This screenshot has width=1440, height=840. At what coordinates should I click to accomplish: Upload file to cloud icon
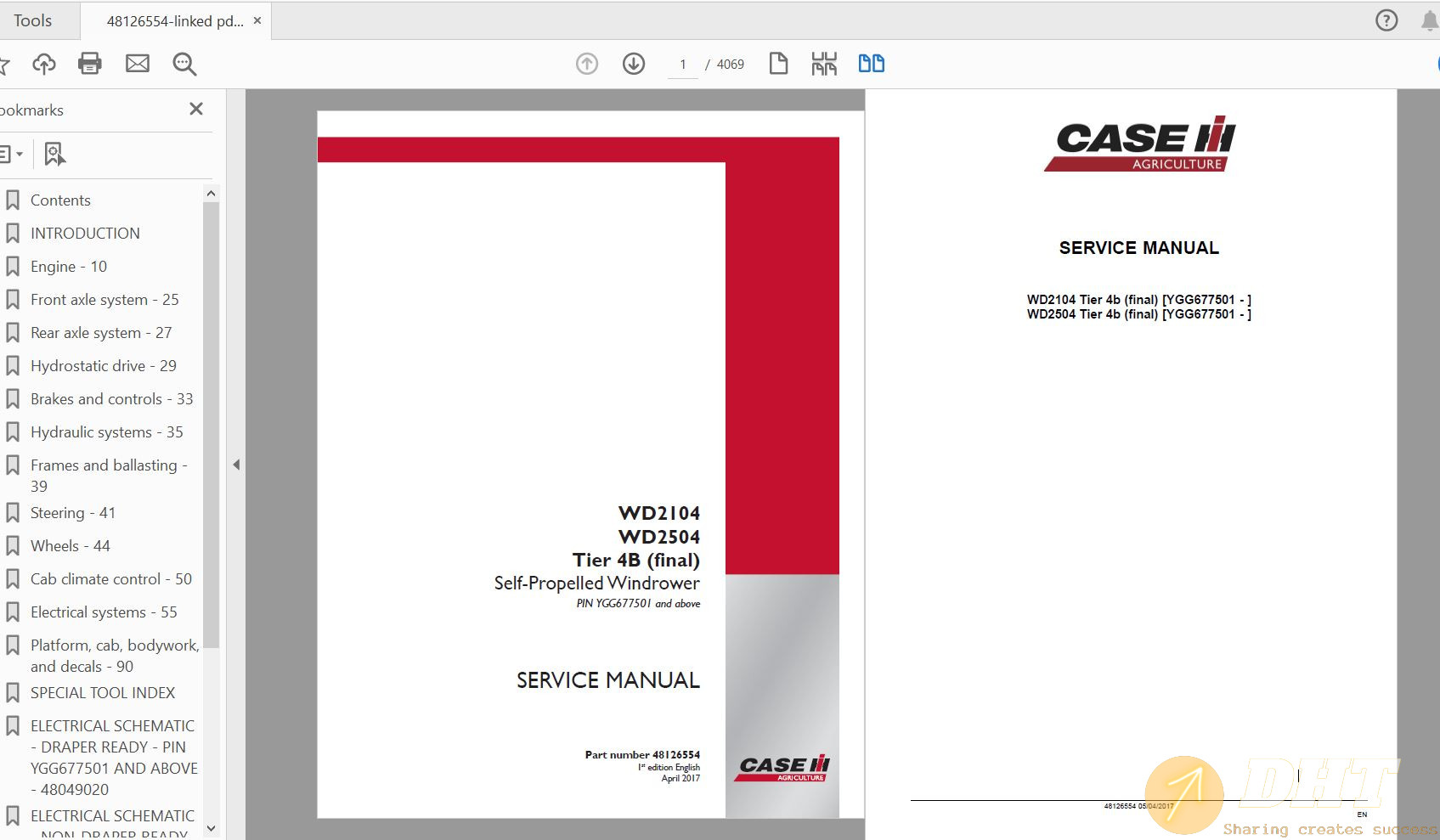(44, 64)
